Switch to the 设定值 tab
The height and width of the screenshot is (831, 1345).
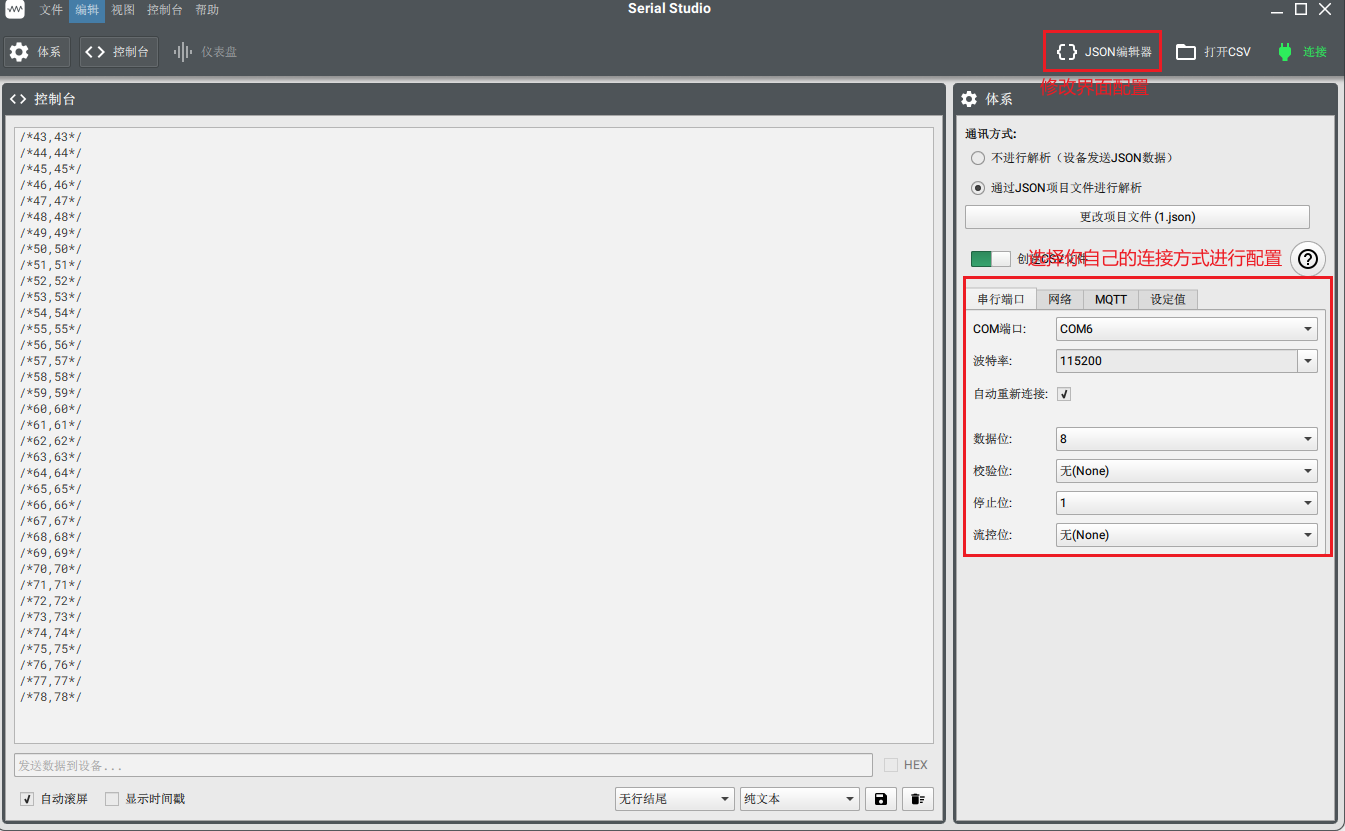[x=1167, y=299]
